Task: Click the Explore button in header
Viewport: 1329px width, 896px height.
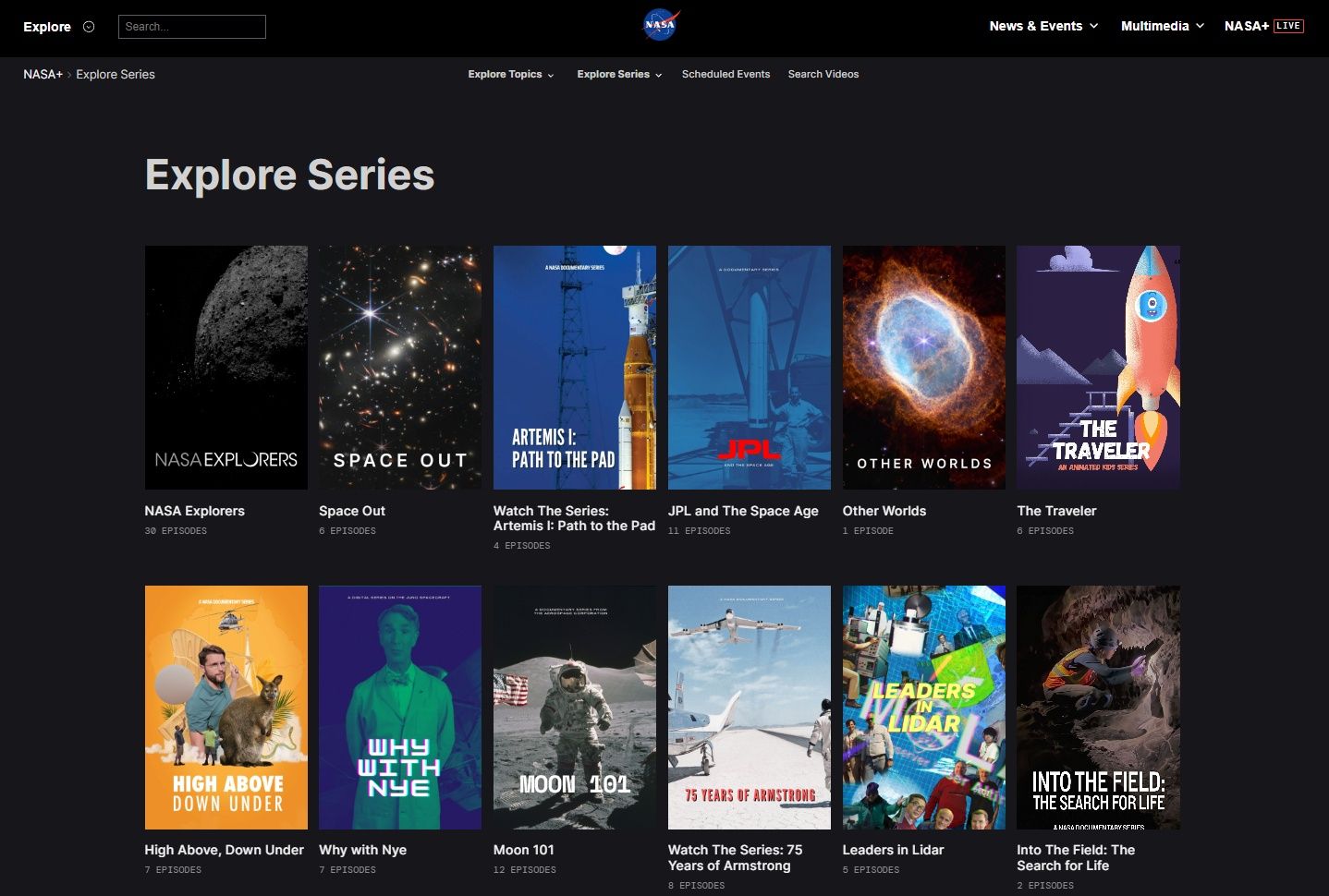Action: point(47,27)
